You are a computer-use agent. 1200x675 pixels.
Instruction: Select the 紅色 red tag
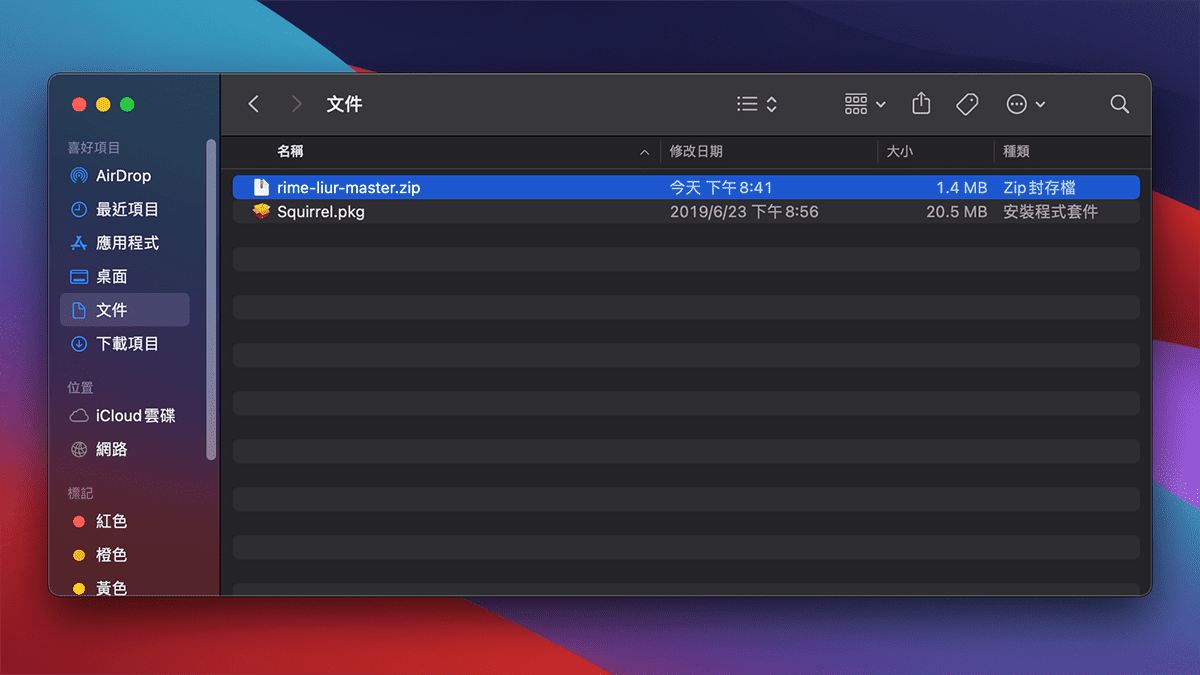[x=111, y=522]
